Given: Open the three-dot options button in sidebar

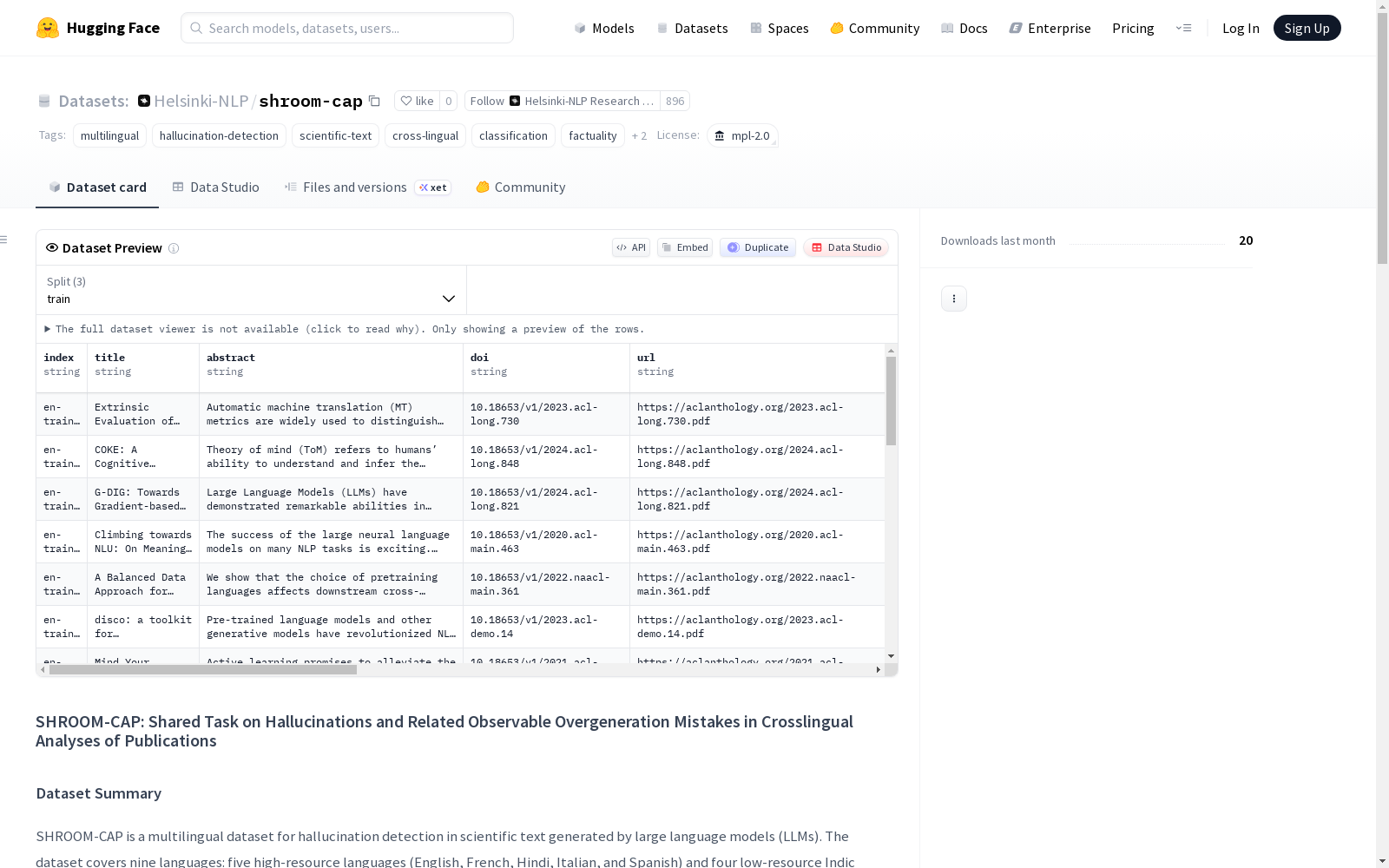Looking at the screenshot, I should [x=954, y=299].
